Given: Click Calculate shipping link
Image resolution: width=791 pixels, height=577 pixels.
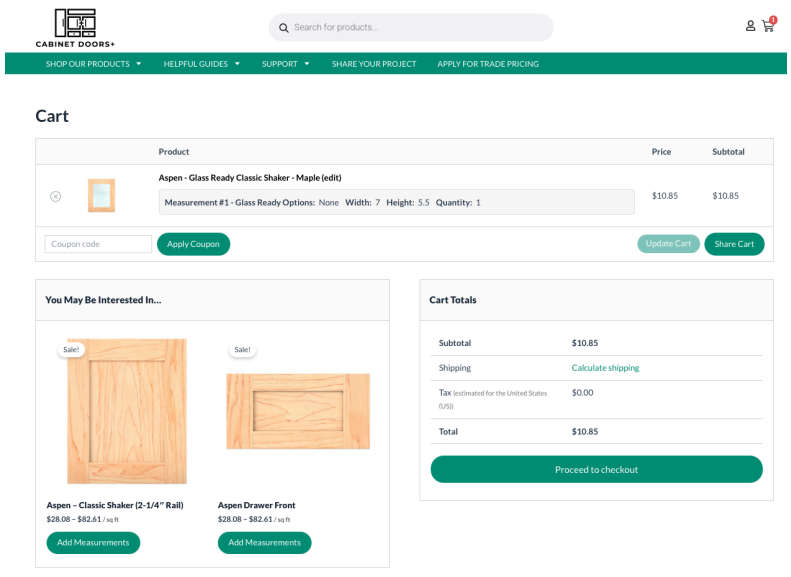Looking at the screenshot, I should [x=605, y=368].
